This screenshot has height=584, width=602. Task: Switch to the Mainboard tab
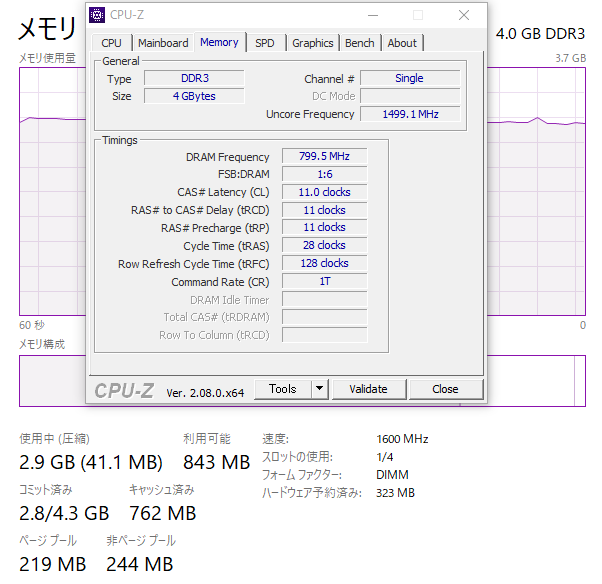click(163, 43)
